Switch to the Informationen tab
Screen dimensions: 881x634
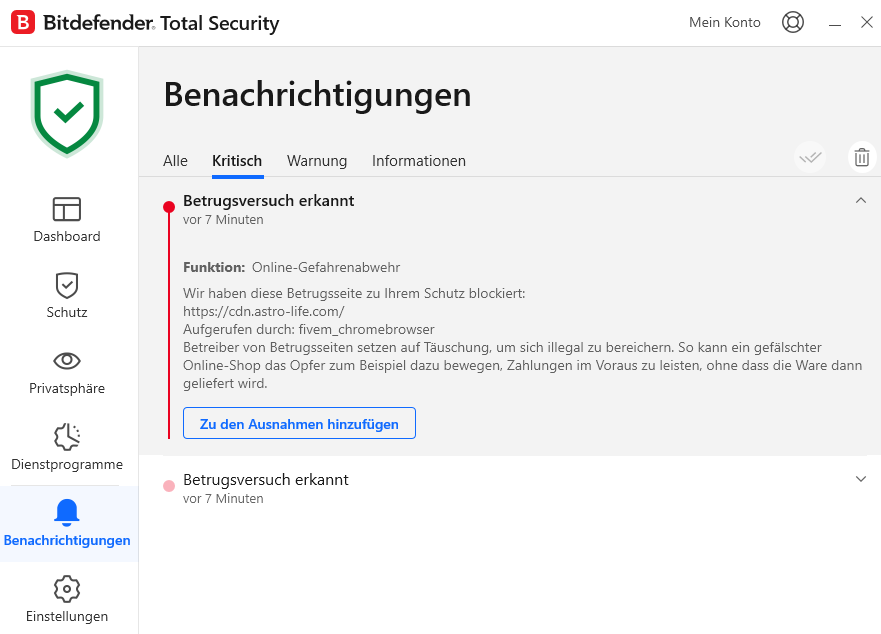pyautogui.click(x=419, y=161)
